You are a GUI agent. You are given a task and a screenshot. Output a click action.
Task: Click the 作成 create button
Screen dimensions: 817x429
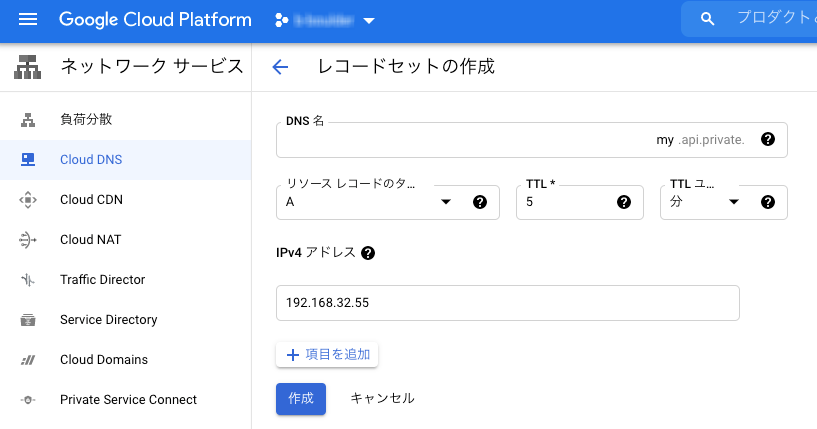click(301, 399)
